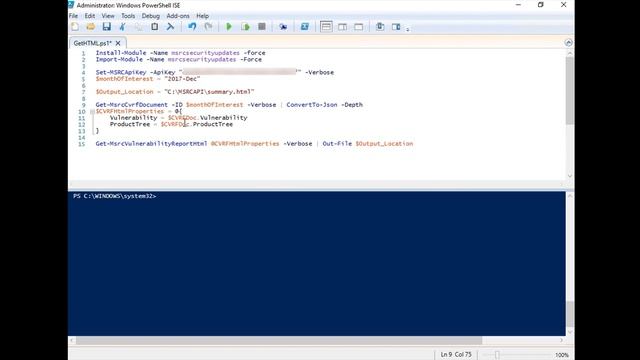The width and height of the screenshot is (640, 360).
Task: Click Get-MsrcVulnerabilityReportHtml on line 15
Action: 151,144
